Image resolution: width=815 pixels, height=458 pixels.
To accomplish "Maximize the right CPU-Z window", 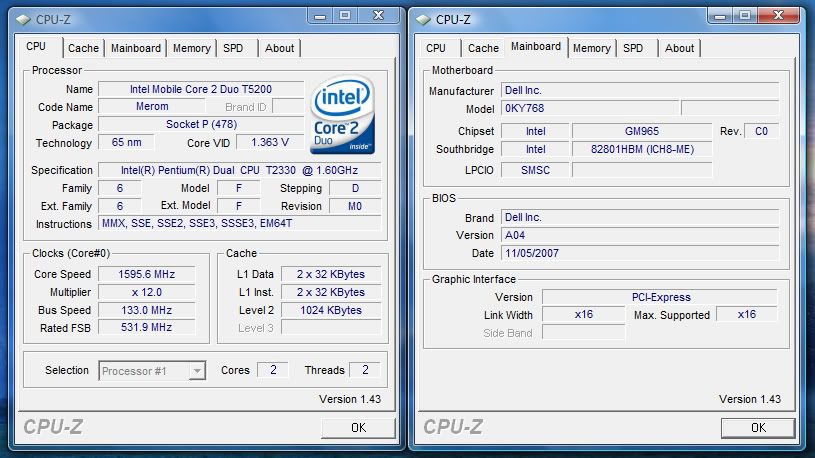I will tap(745, 16).
